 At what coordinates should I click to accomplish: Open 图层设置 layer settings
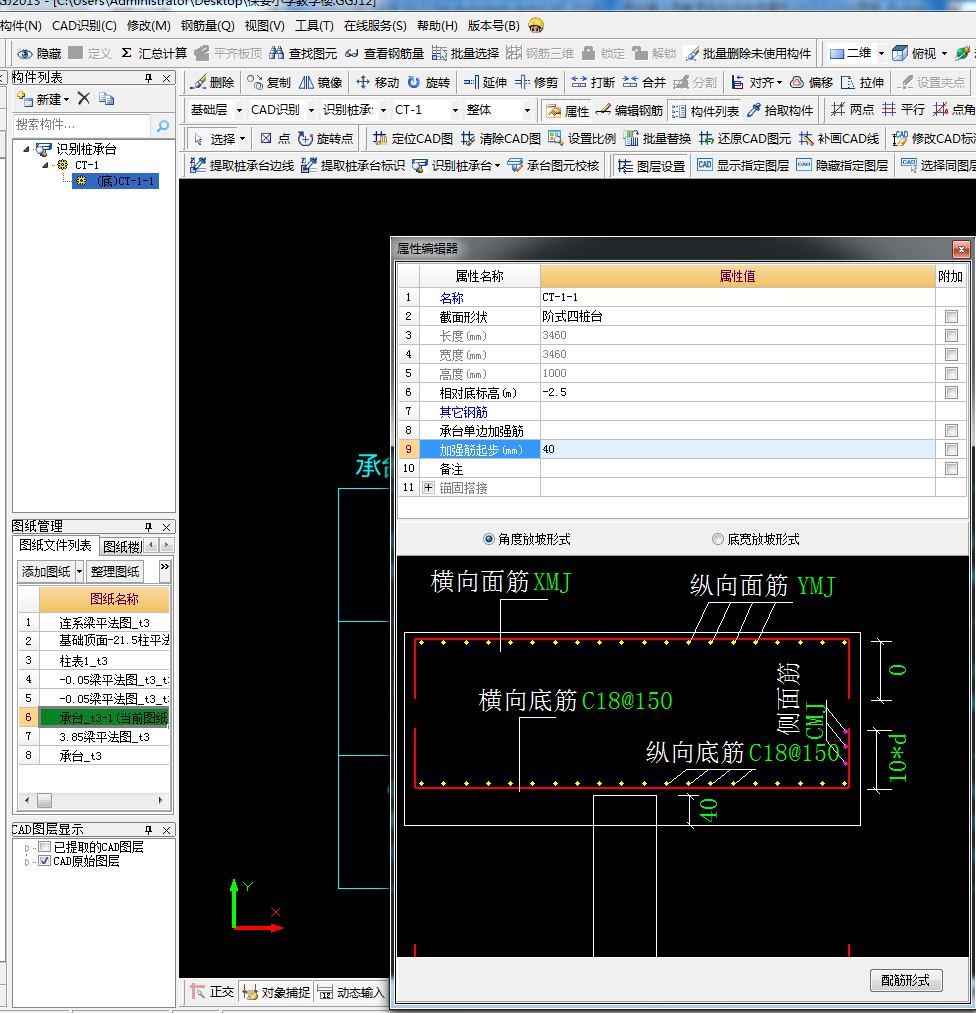pyautogui.click(x=651, y=166)
